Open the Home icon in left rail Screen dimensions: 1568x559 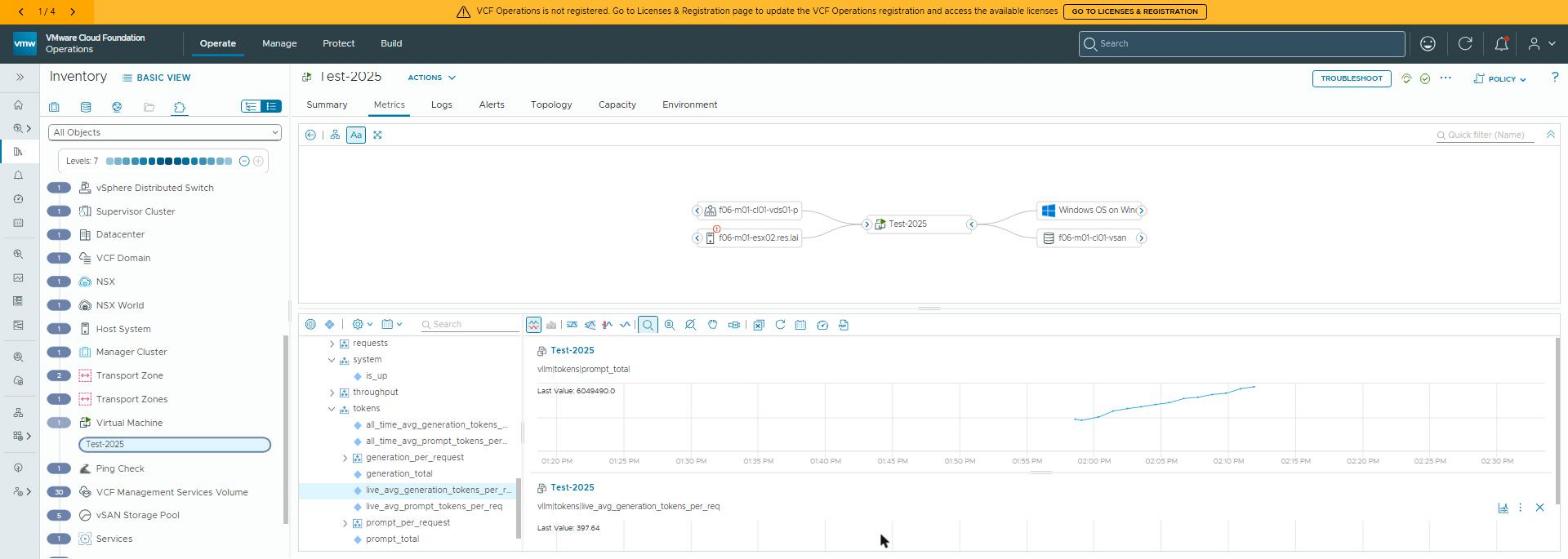point(19,105)
